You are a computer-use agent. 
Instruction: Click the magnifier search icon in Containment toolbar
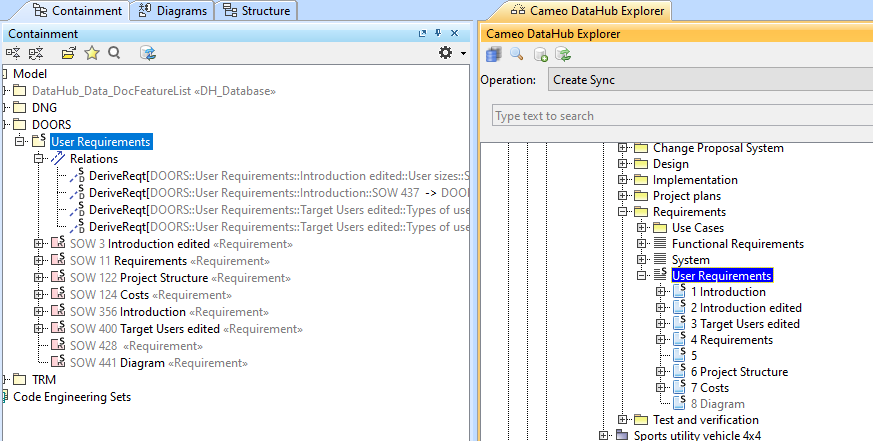point(114,53)
